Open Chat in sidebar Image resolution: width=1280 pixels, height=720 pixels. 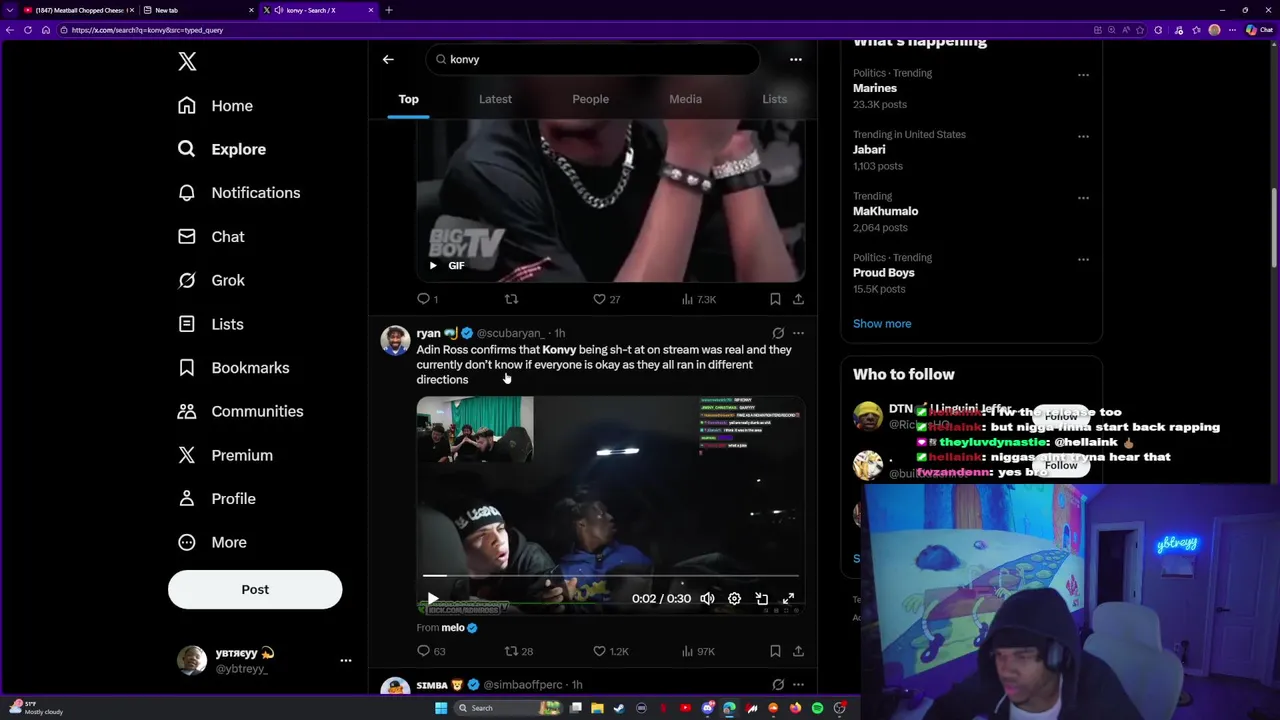coord(211,237)
